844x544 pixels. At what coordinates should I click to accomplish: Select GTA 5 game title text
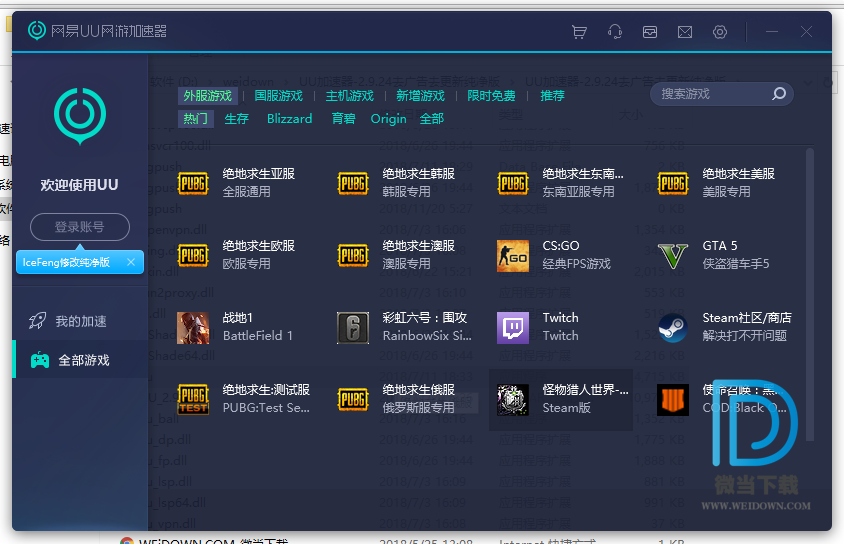[x=720, y=246]
